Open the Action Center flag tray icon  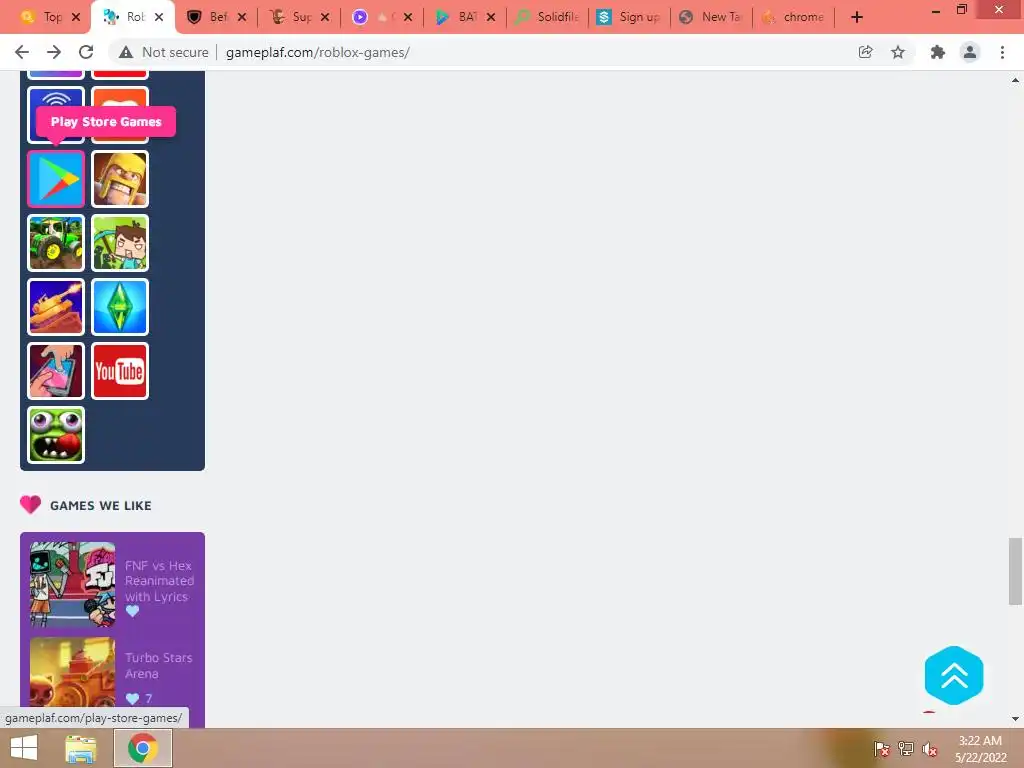point(882,749)
